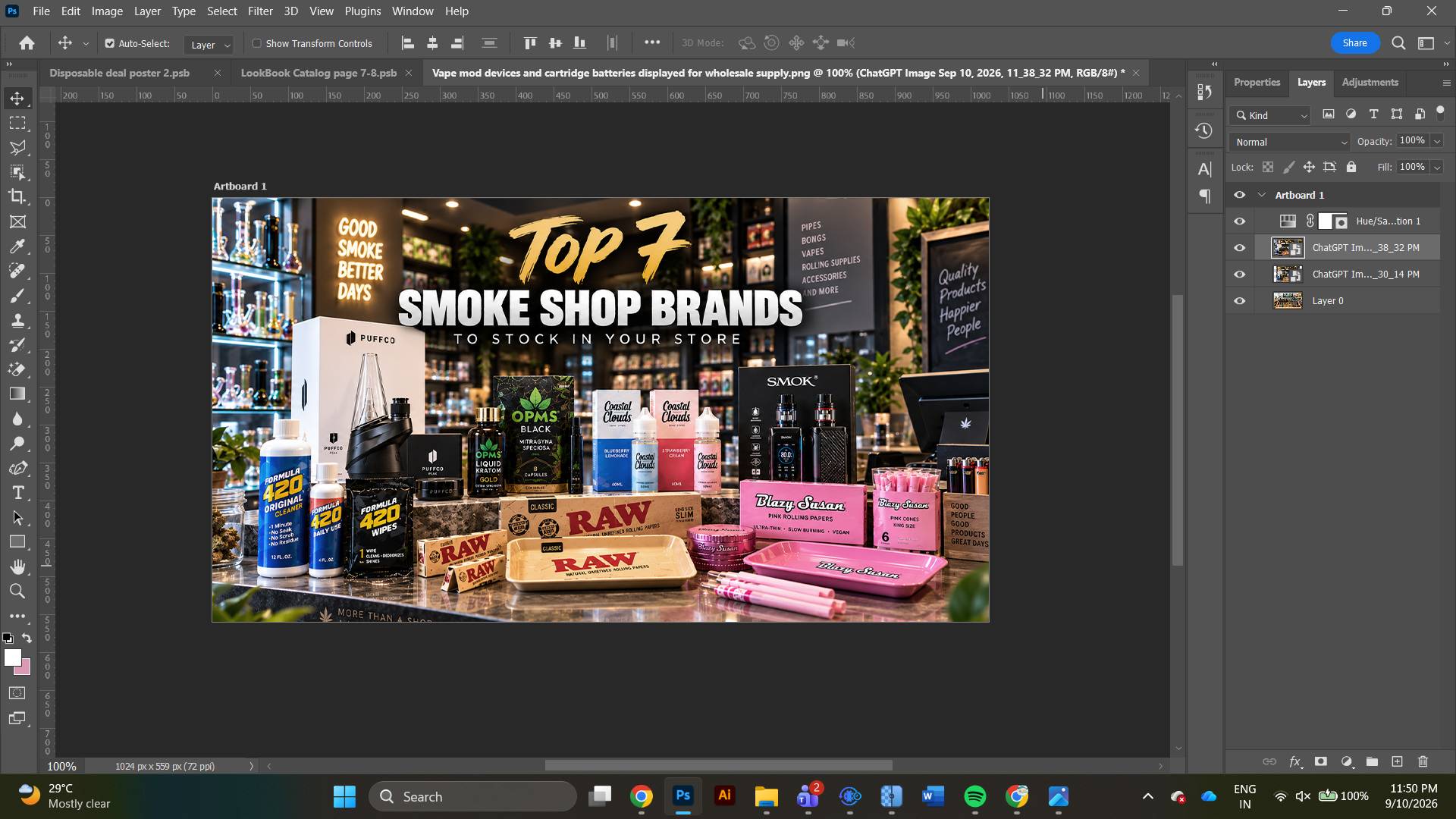The height and width of the screenshot is (819, 1456).
Task: Delete layer using trash icon
Action: click(1423, 761)
